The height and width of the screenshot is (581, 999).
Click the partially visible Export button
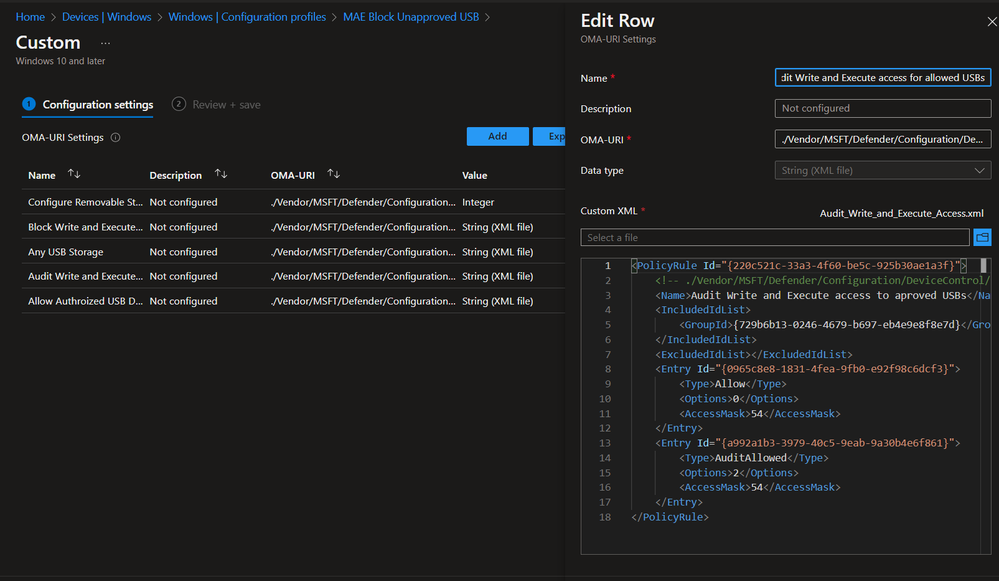[x=549, y=136]
